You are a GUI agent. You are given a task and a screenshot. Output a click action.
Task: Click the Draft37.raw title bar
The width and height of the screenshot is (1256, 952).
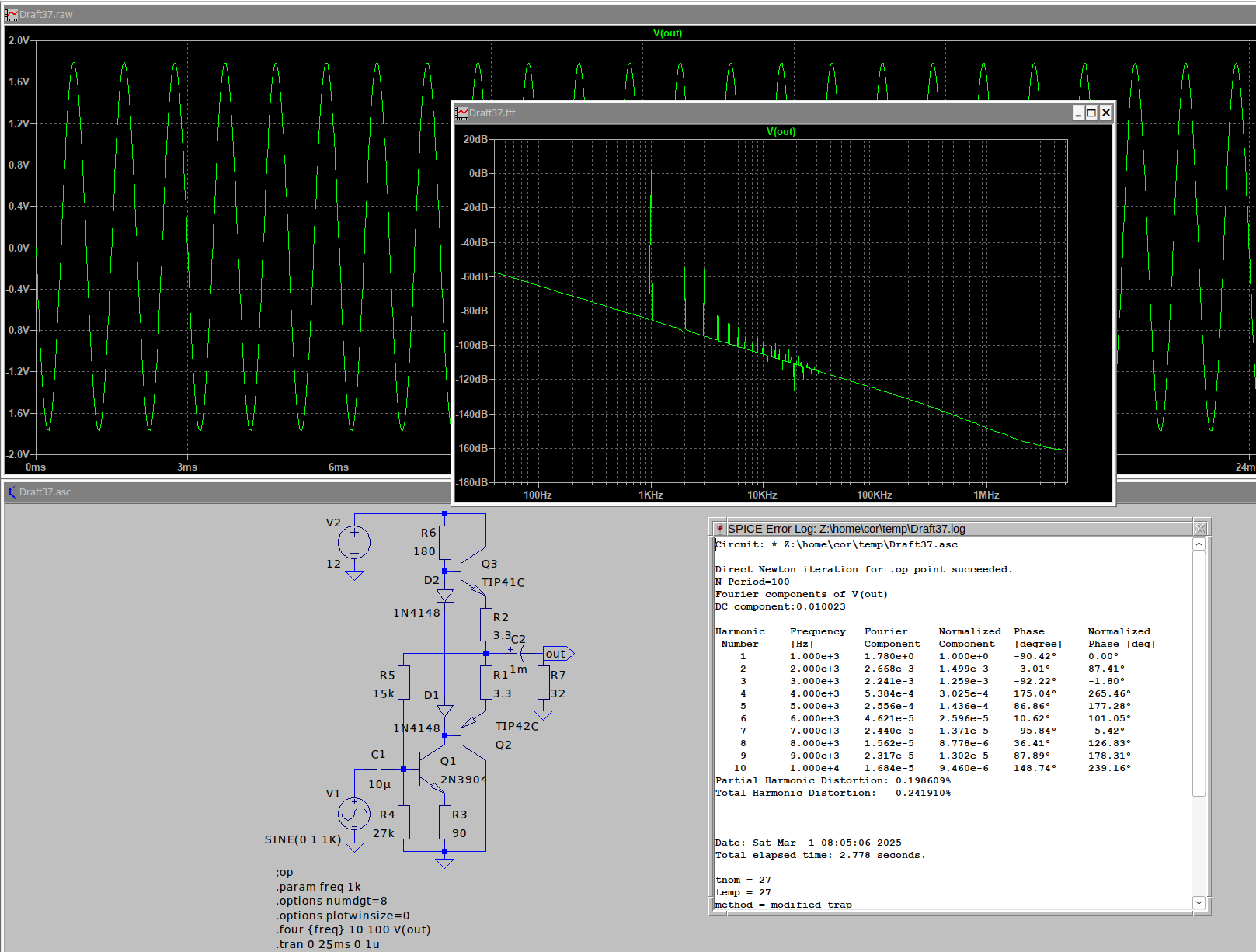point(629,14)
